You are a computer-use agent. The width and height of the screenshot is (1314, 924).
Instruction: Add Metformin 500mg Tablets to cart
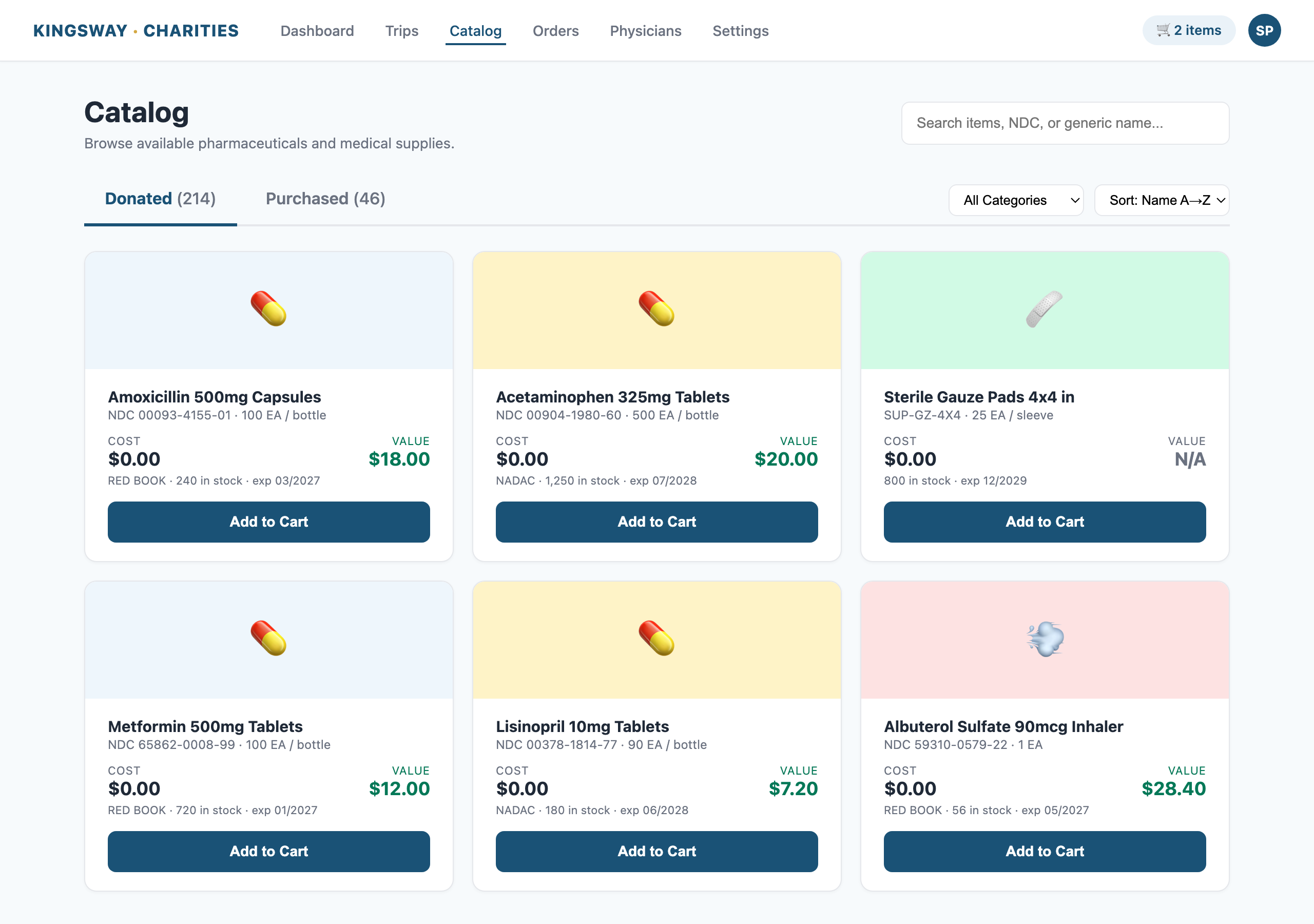pyautogui.click(x=269, y=851)
